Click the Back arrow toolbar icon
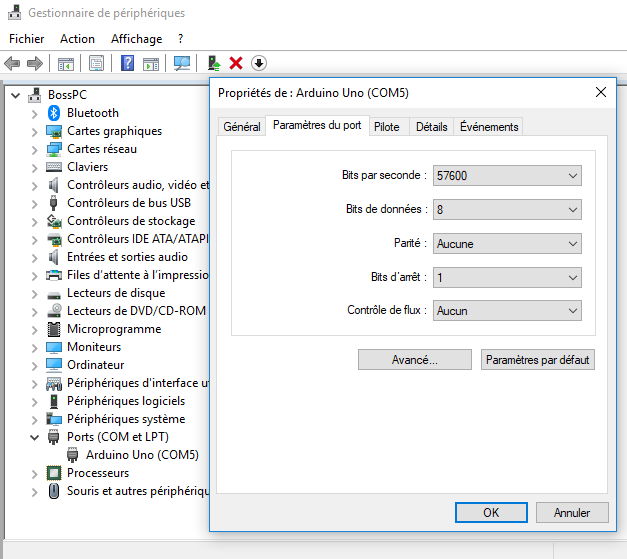The height and width of the screenshot is (559, 627). [x=12, y=63]
